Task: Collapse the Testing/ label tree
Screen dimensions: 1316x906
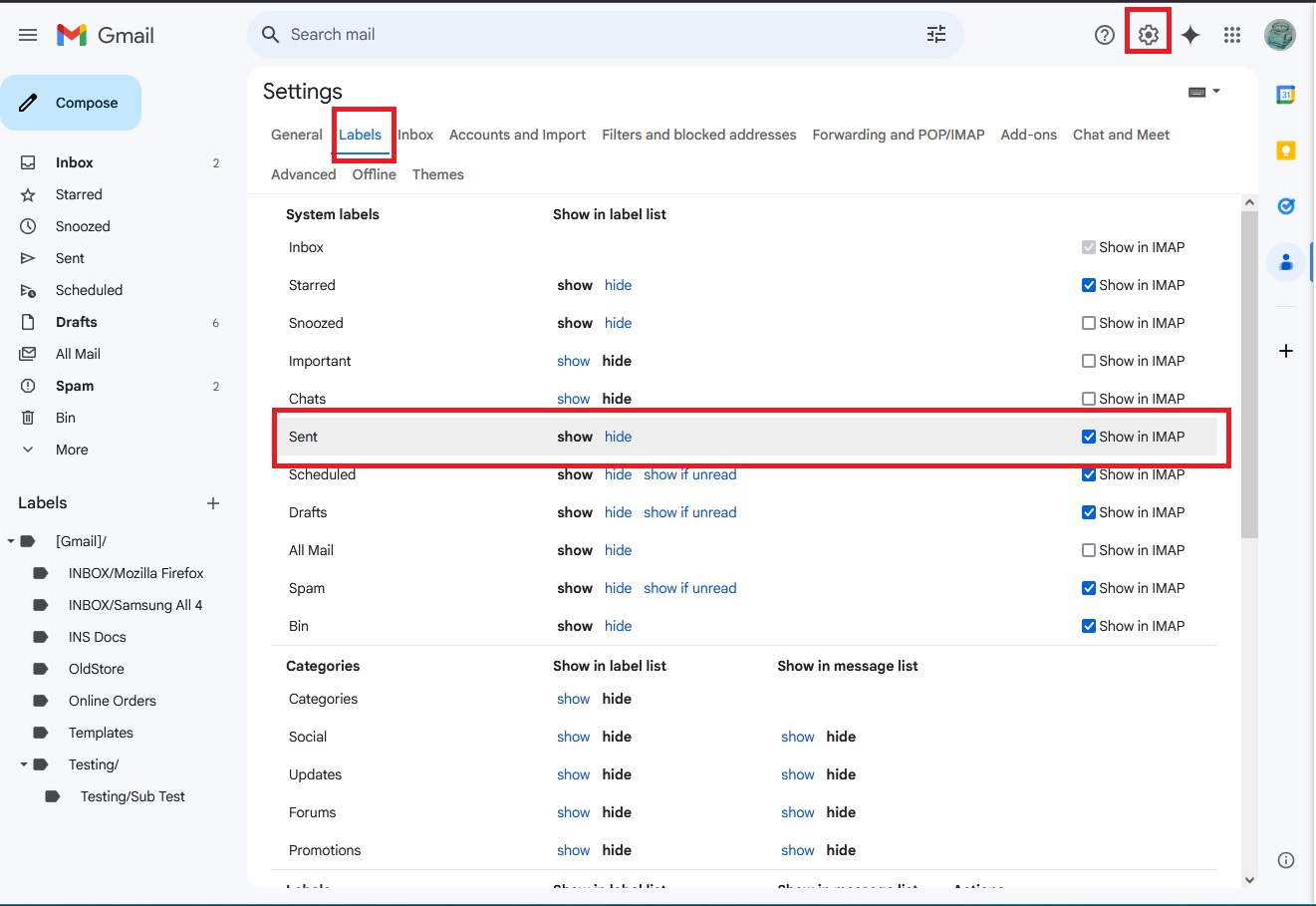Action: (23, 764)
